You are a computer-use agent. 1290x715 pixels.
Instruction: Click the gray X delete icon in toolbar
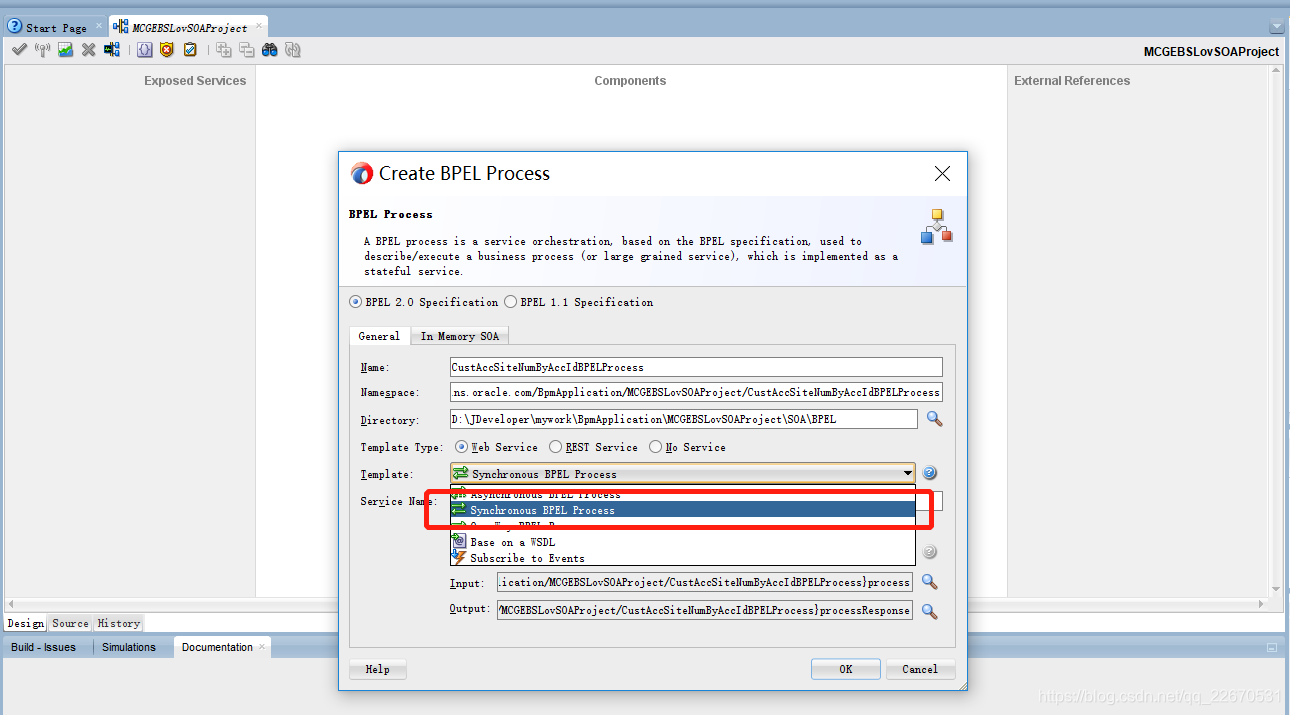pyautogui.click(x=88, y=50)
